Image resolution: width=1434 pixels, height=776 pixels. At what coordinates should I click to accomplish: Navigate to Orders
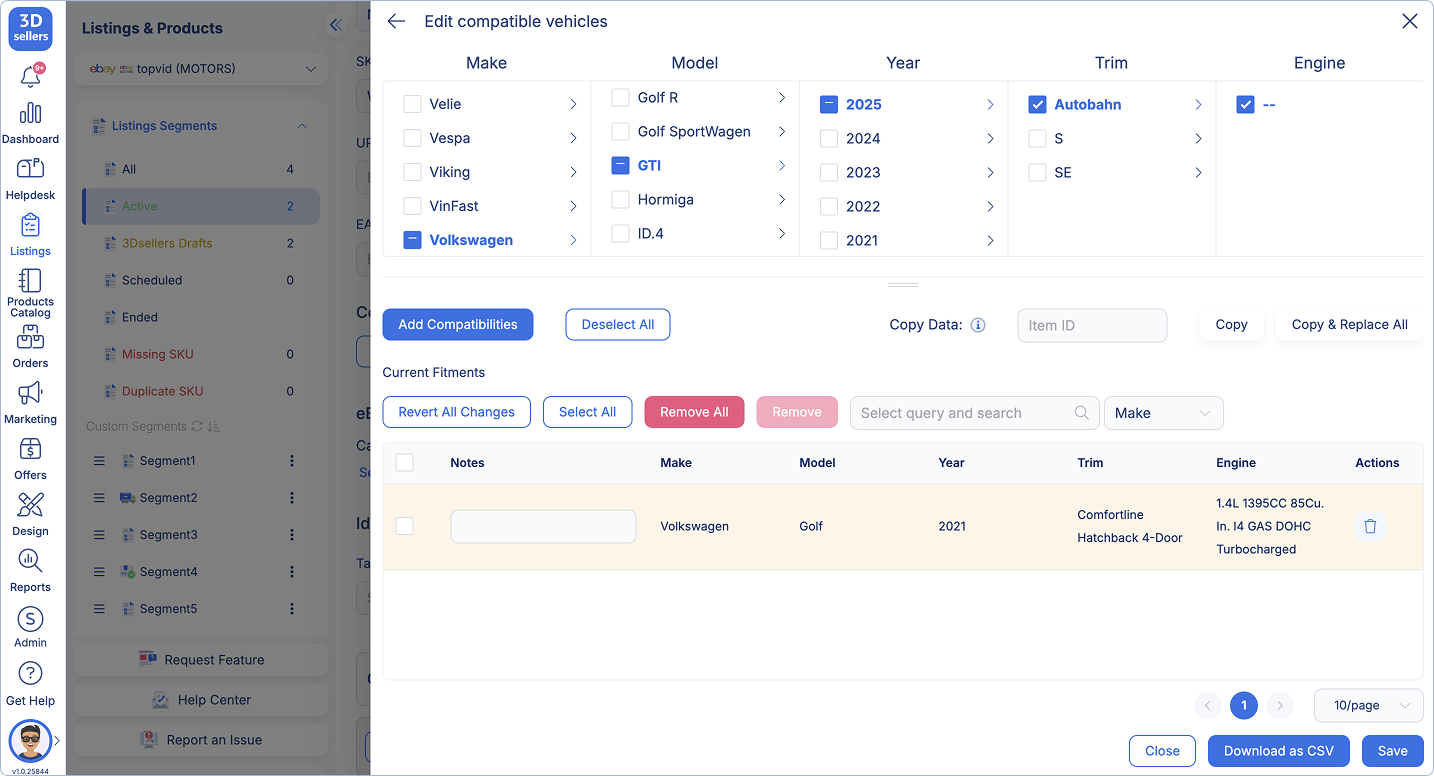pos(30,347)
